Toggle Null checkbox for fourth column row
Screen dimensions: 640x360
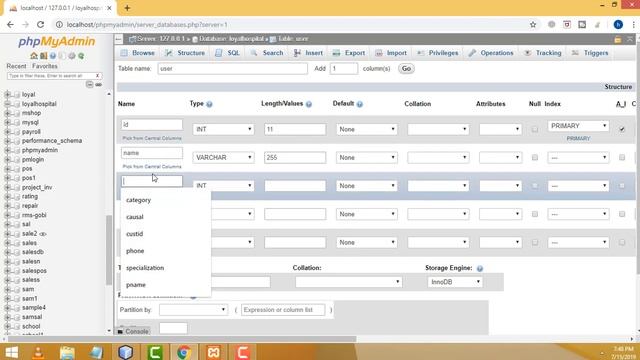pyautogui.click(x=535, y=214)
